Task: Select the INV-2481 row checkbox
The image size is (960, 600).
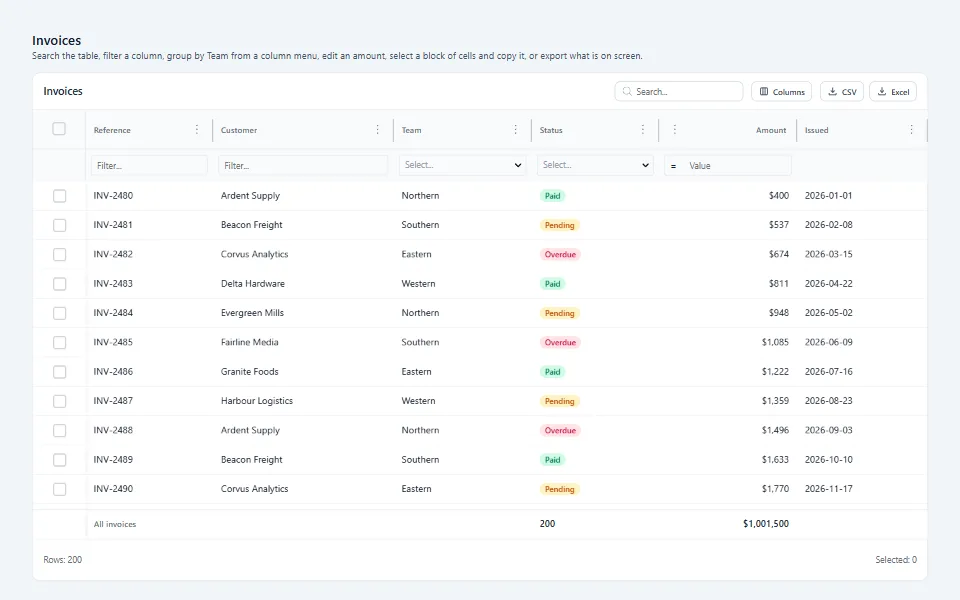Action: pyautogui.click(x=59, y=225)
